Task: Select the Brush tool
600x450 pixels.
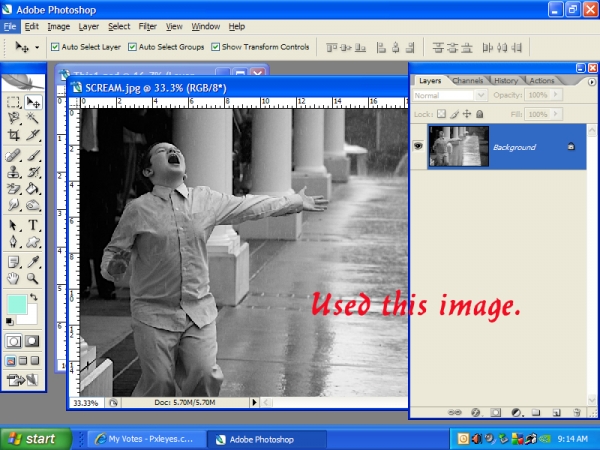Action: click(x=33, y=156)
